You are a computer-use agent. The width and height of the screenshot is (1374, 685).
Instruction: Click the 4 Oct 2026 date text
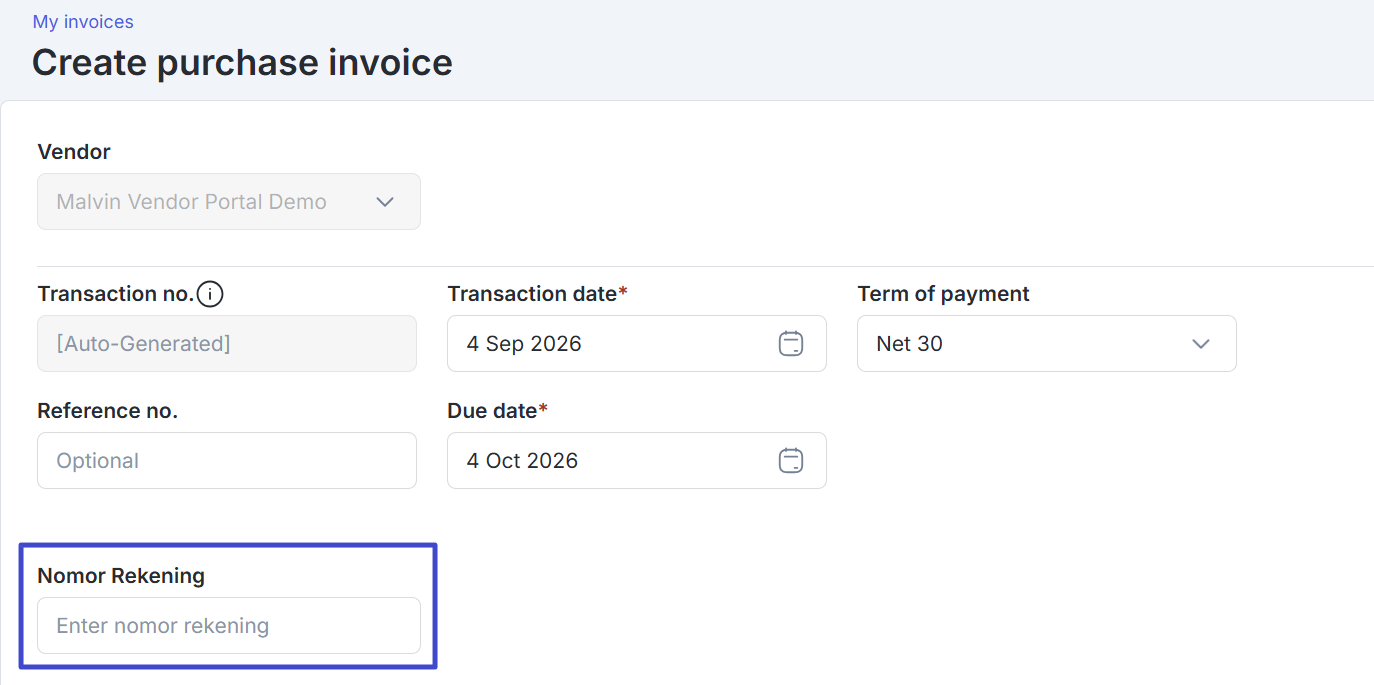(x=522, y=461)
